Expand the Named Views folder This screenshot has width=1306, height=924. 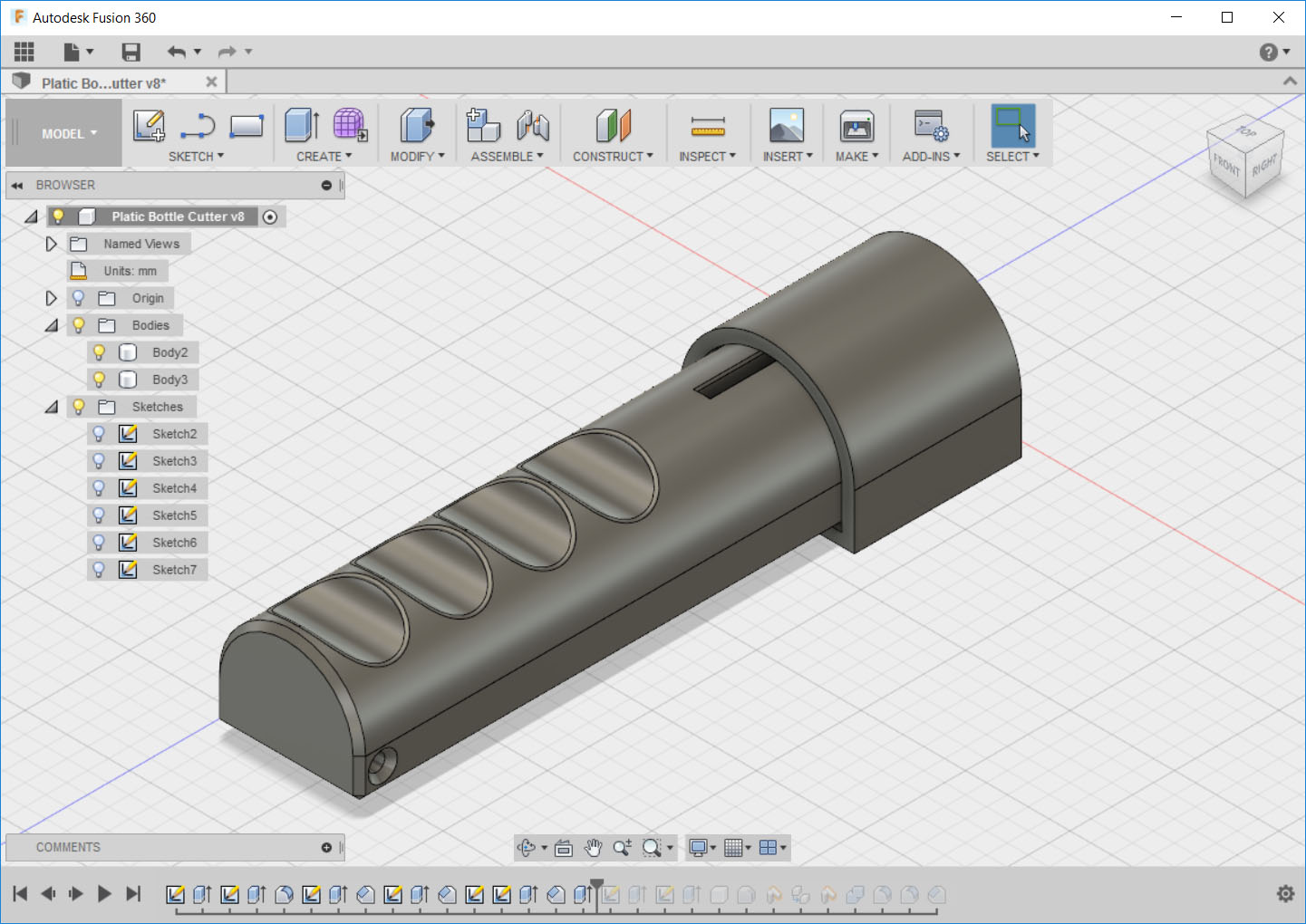pos(51,243)
